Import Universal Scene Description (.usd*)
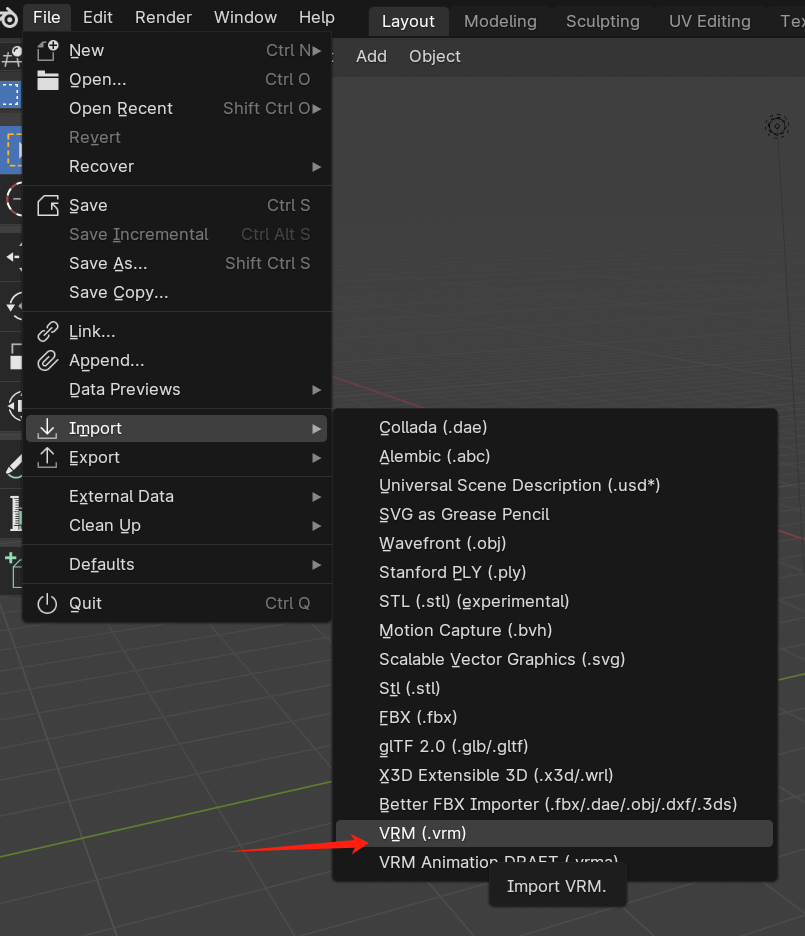The height and width of the screenshot is (936, 805). 554,485
